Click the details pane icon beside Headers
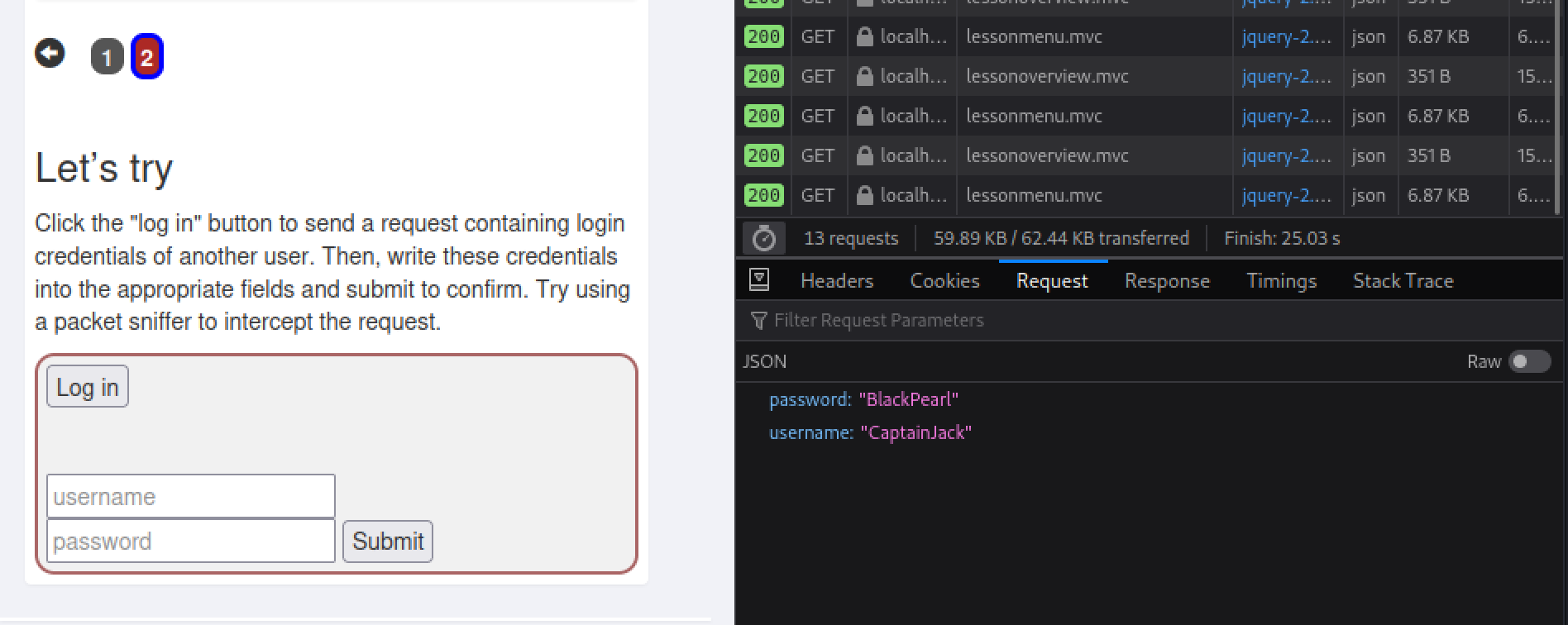1568x625 pixels. [758, 280]
